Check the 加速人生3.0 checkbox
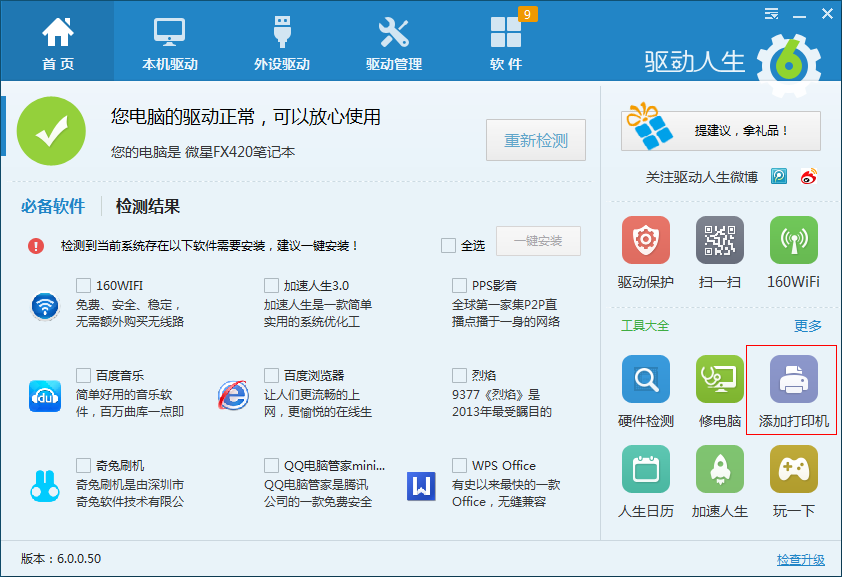This screenshot has height=577, width=842. pyautogui.click(x=271, y=285)
